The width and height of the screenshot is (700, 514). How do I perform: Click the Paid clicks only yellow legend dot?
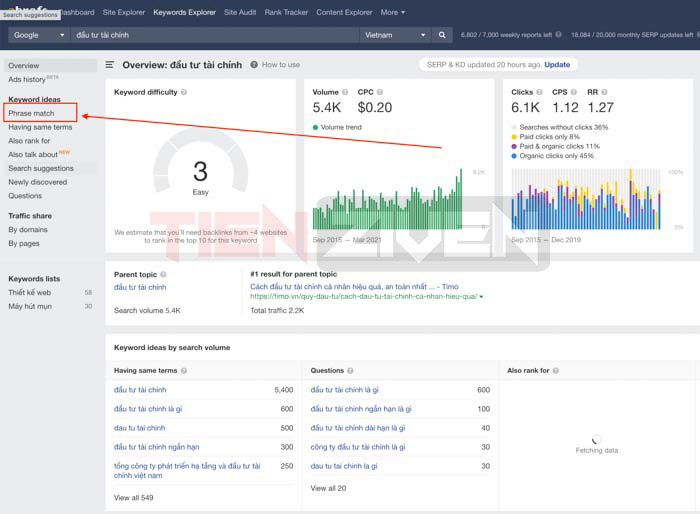pos(514,137)
